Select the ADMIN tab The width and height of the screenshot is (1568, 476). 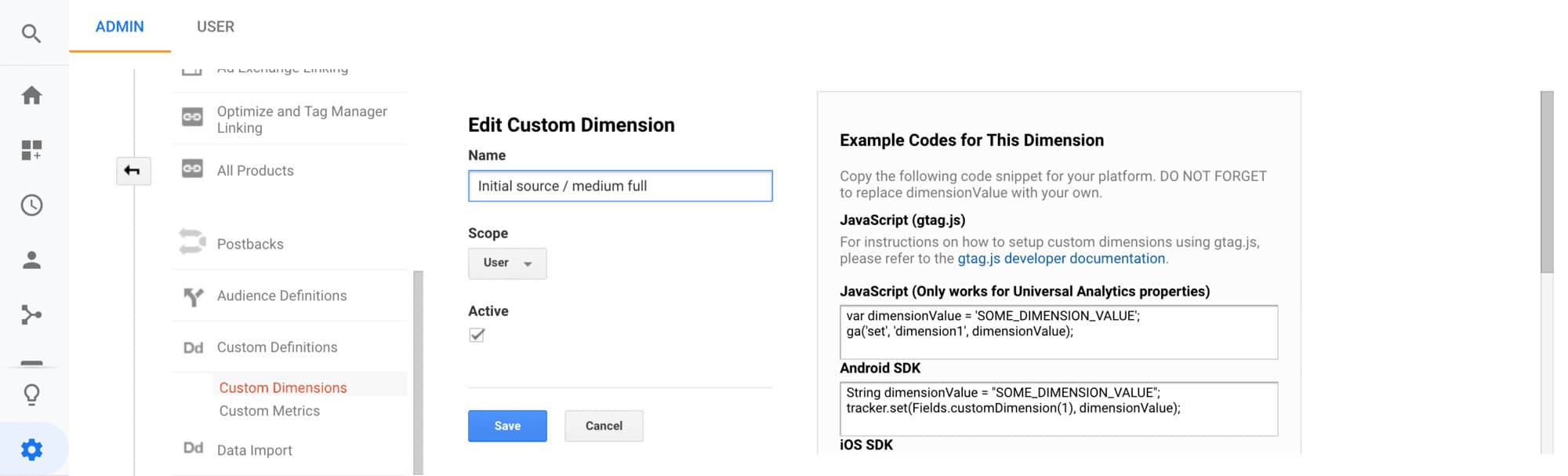coord(120,27)
